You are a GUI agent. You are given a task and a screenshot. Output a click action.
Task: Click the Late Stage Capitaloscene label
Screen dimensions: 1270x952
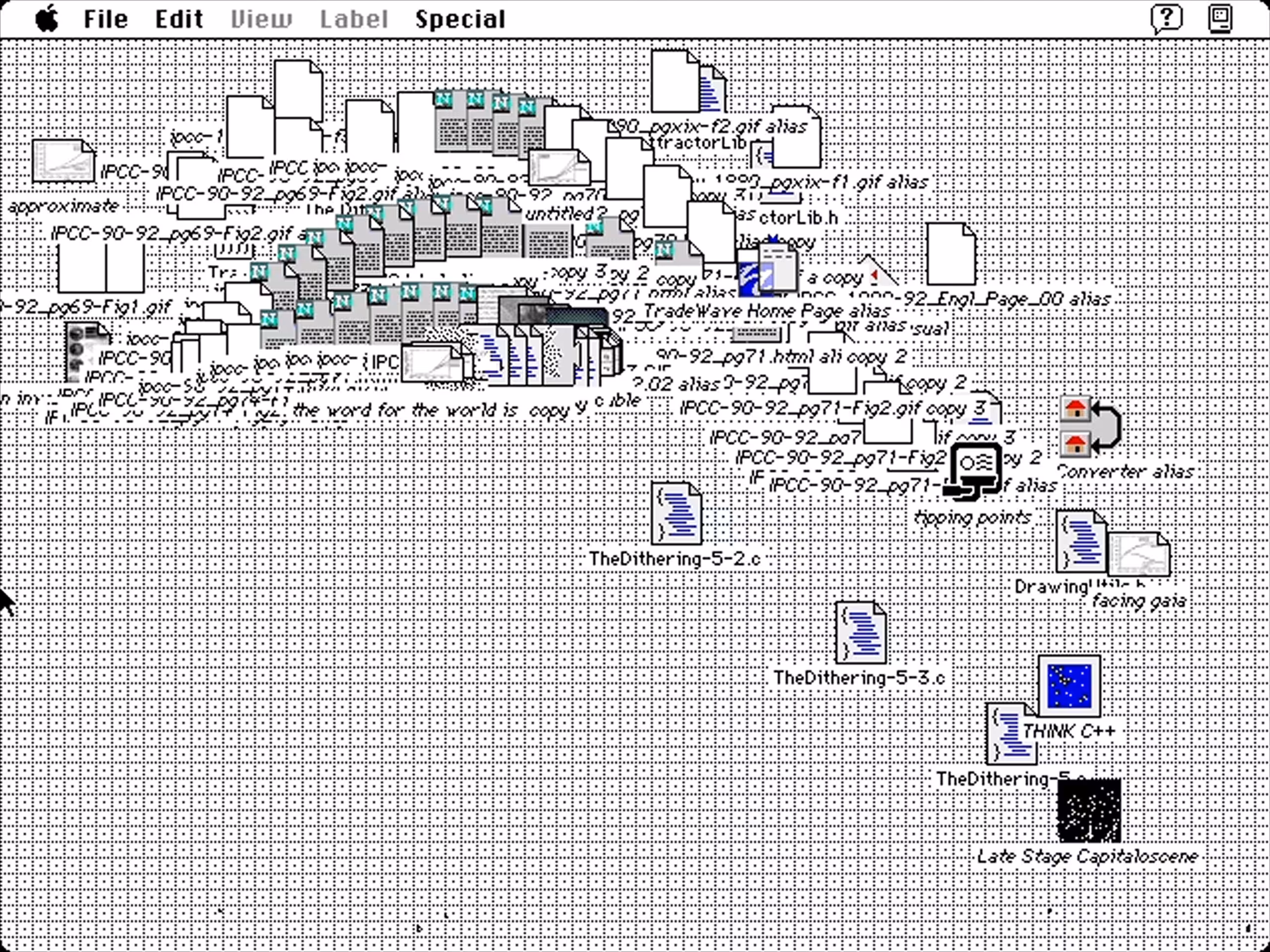(1088, 857)
